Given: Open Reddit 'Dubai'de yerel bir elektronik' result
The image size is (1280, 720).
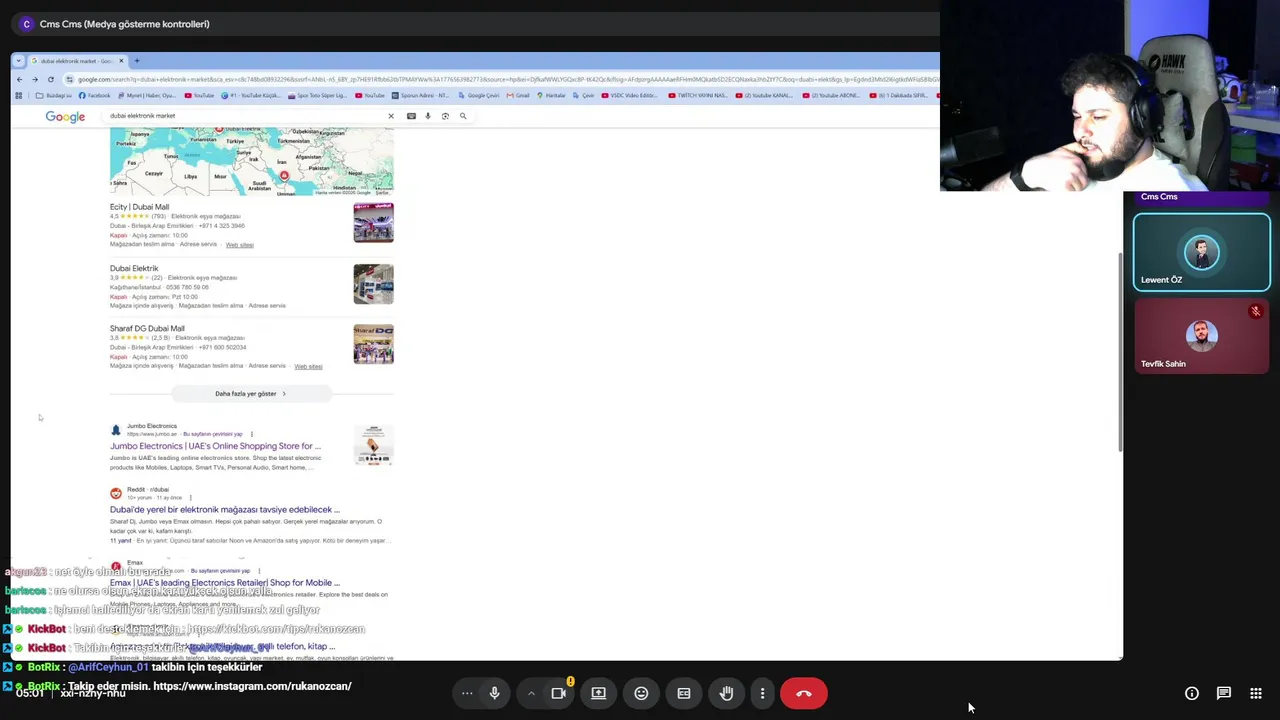Looking at the screenshot, I should (x=225, y=510).
